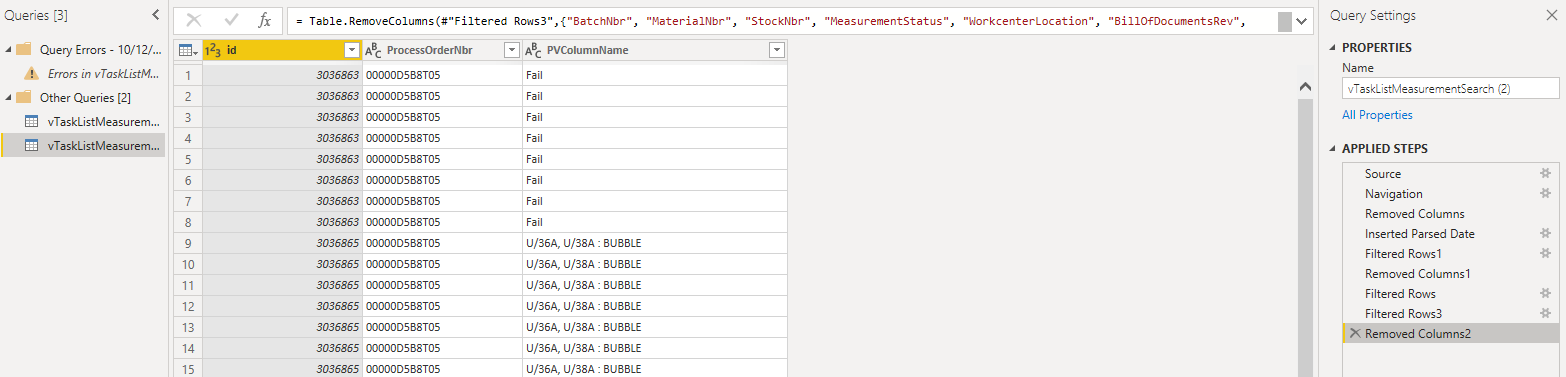1566x377 pixels.
Task: Click Other Queries folder icon
Action: point(25,97)
